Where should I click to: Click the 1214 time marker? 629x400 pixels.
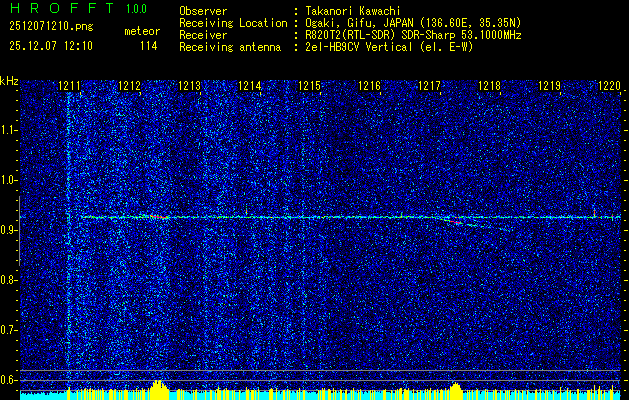pos(249,85)
